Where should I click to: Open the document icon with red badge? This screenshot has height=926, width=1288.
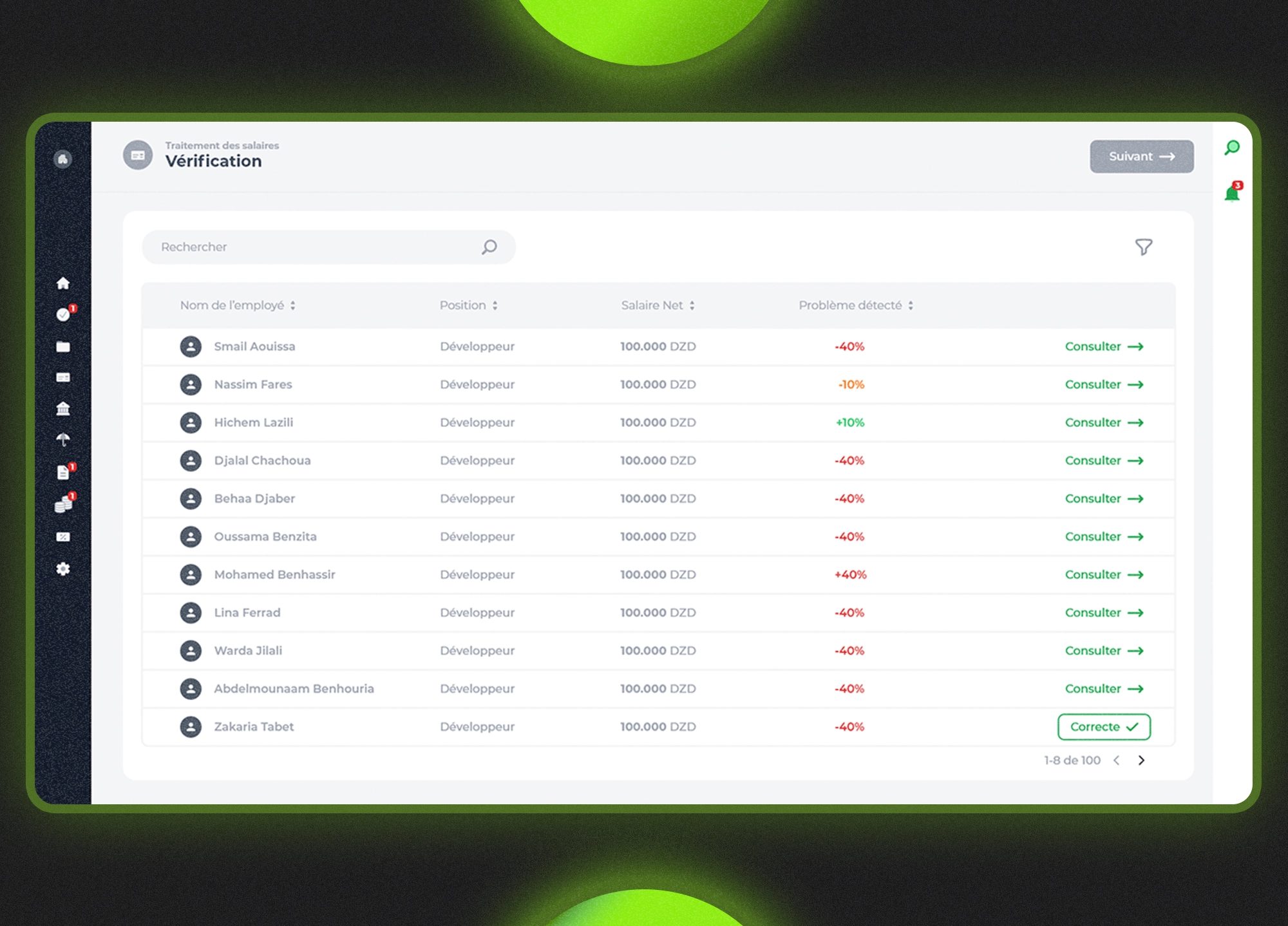pos(64,472)
